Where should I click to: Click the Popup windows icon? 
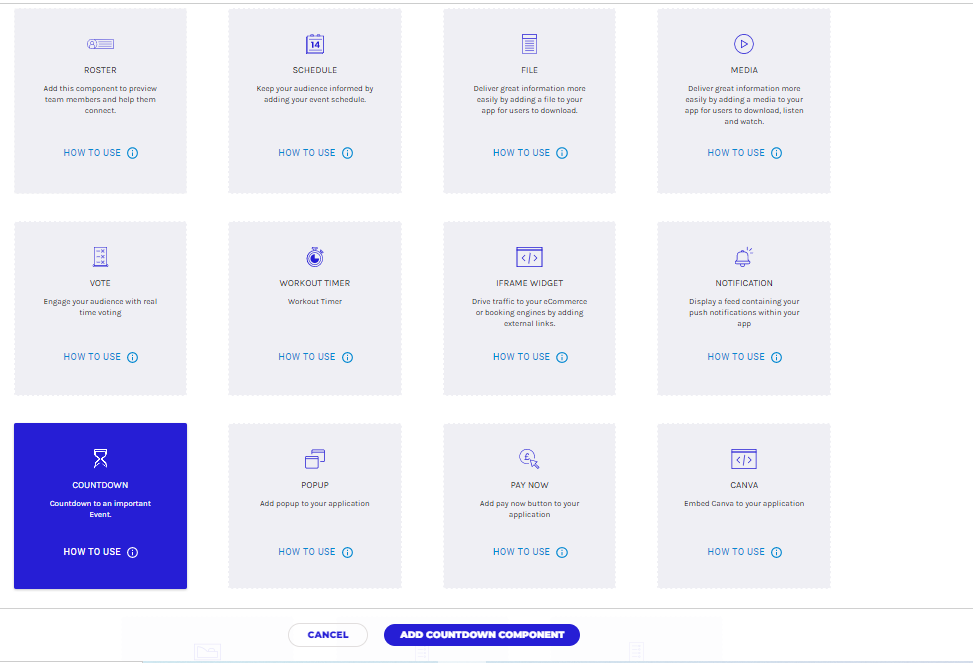point(315,459)
